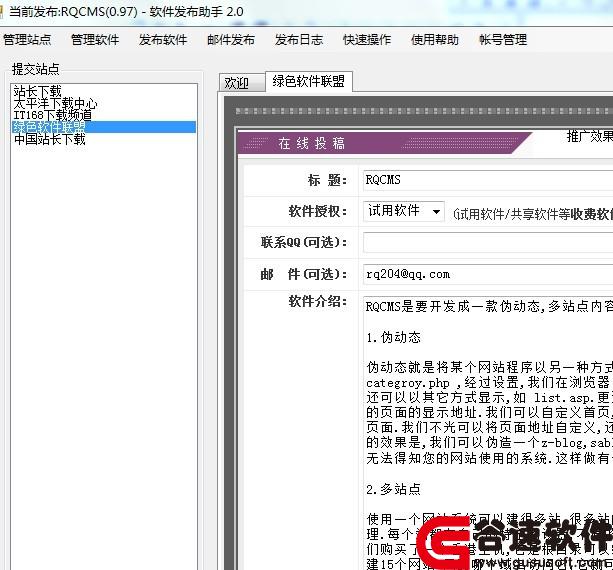Image resolution: width=613 pixels, height=570 pixels.
Task: Open the 管理站点 menu
Action: (27, 39)
